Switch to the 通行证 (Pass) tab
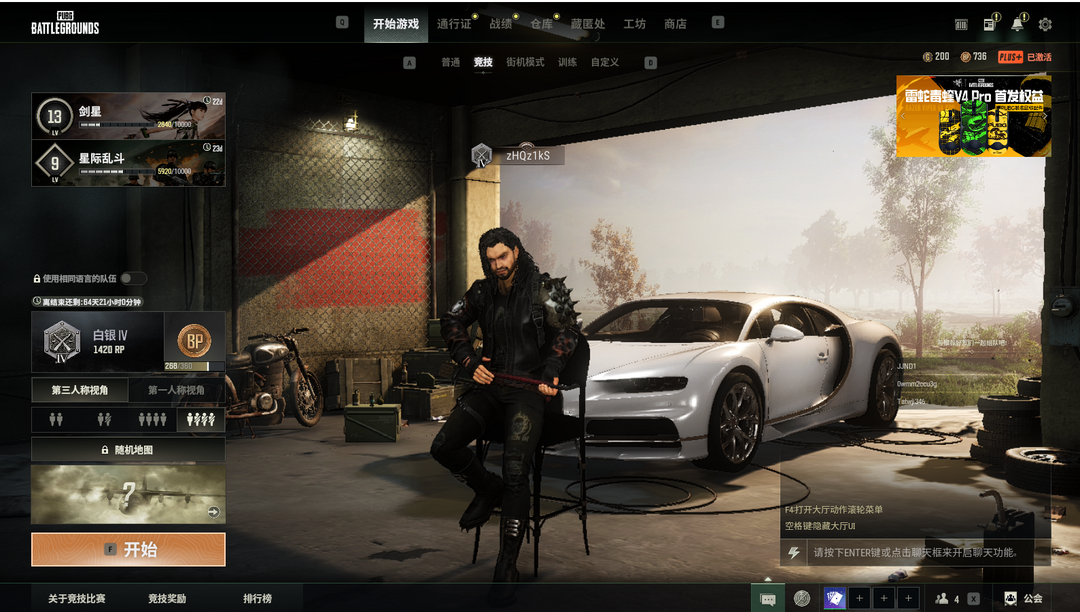This screenshot has height=612, width=1080. [x=454, y=24]
